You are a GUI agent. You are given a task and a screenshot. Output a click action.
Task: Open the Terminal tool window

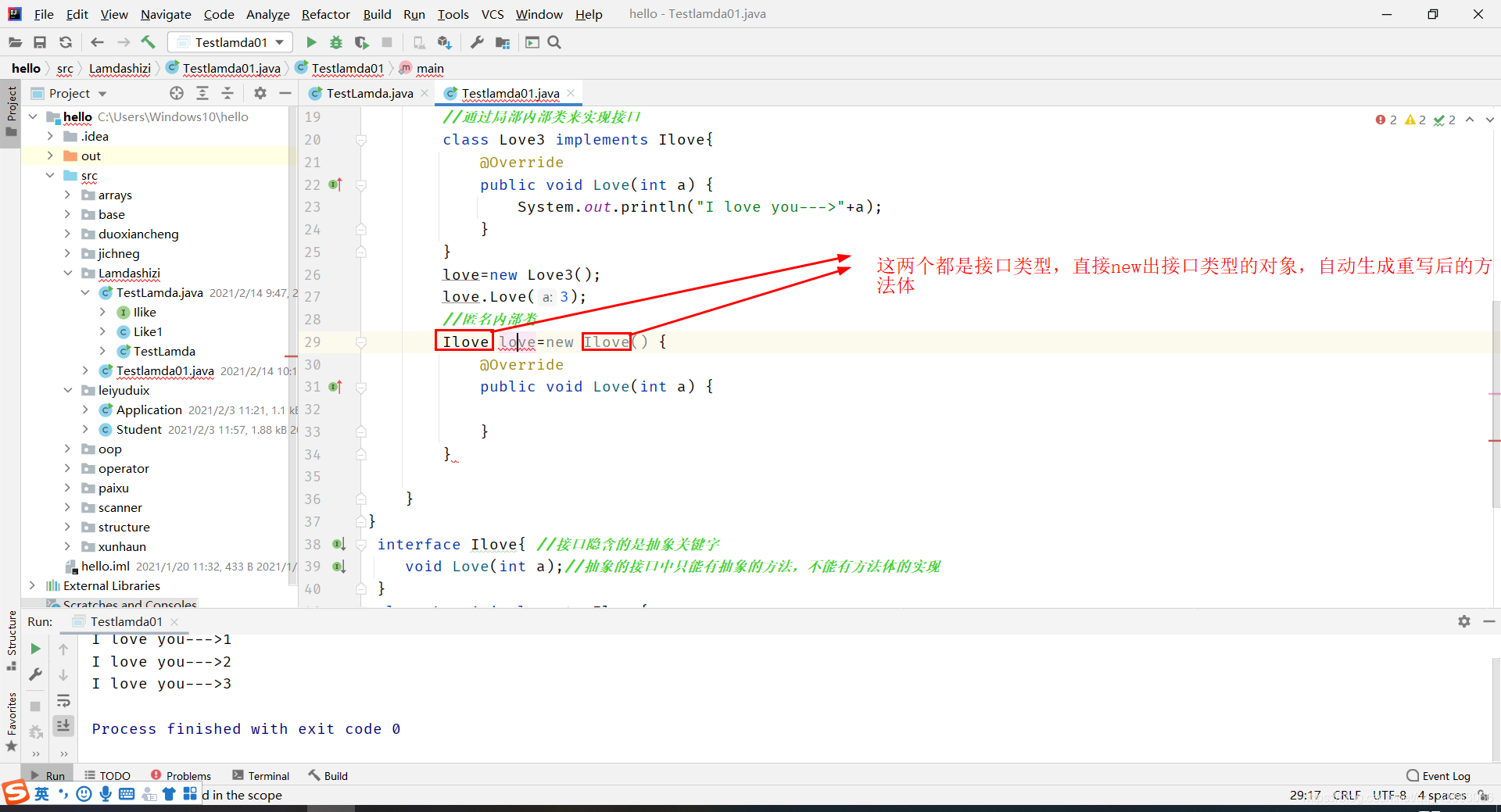pos(261,775)
